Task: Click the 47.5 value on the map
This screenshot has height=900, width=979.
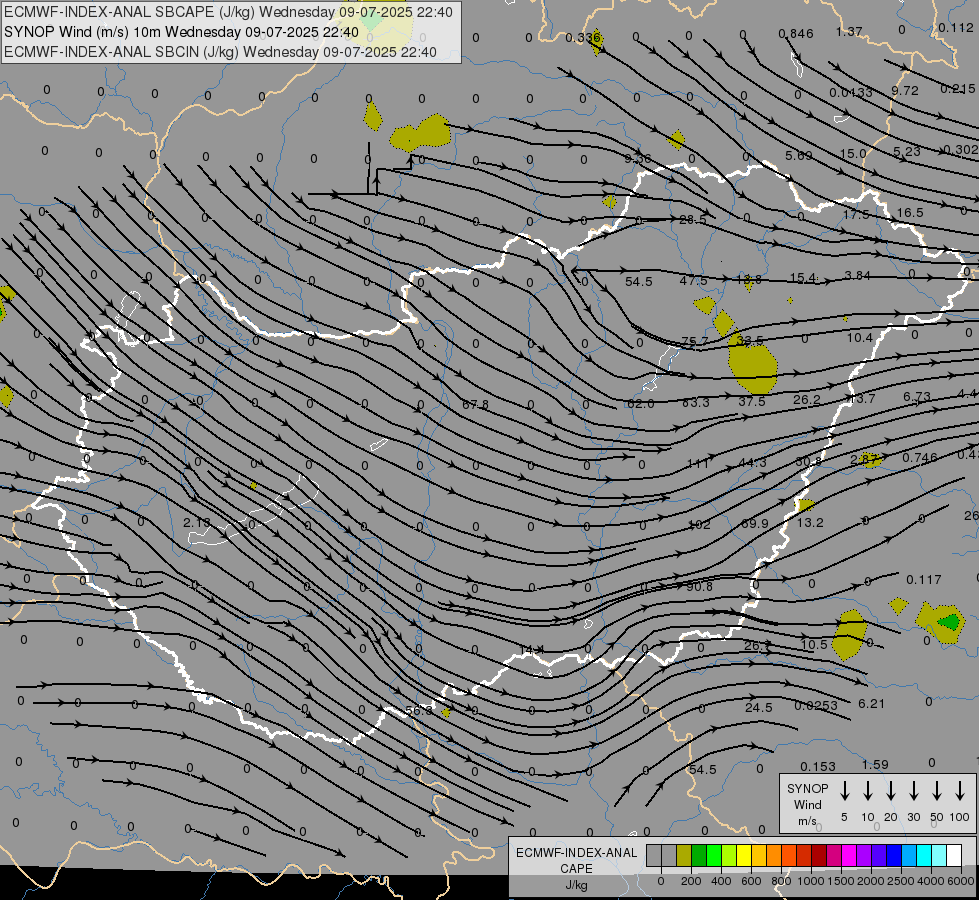Action: 693,281
